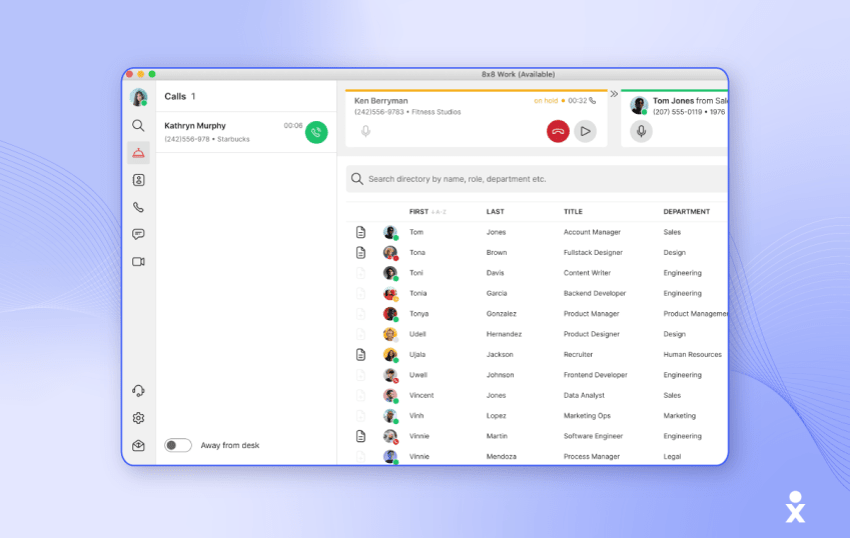Open the chat messages icon in sidebar
The width and height of the screenshot is (850, 538).
pos(138,234)
